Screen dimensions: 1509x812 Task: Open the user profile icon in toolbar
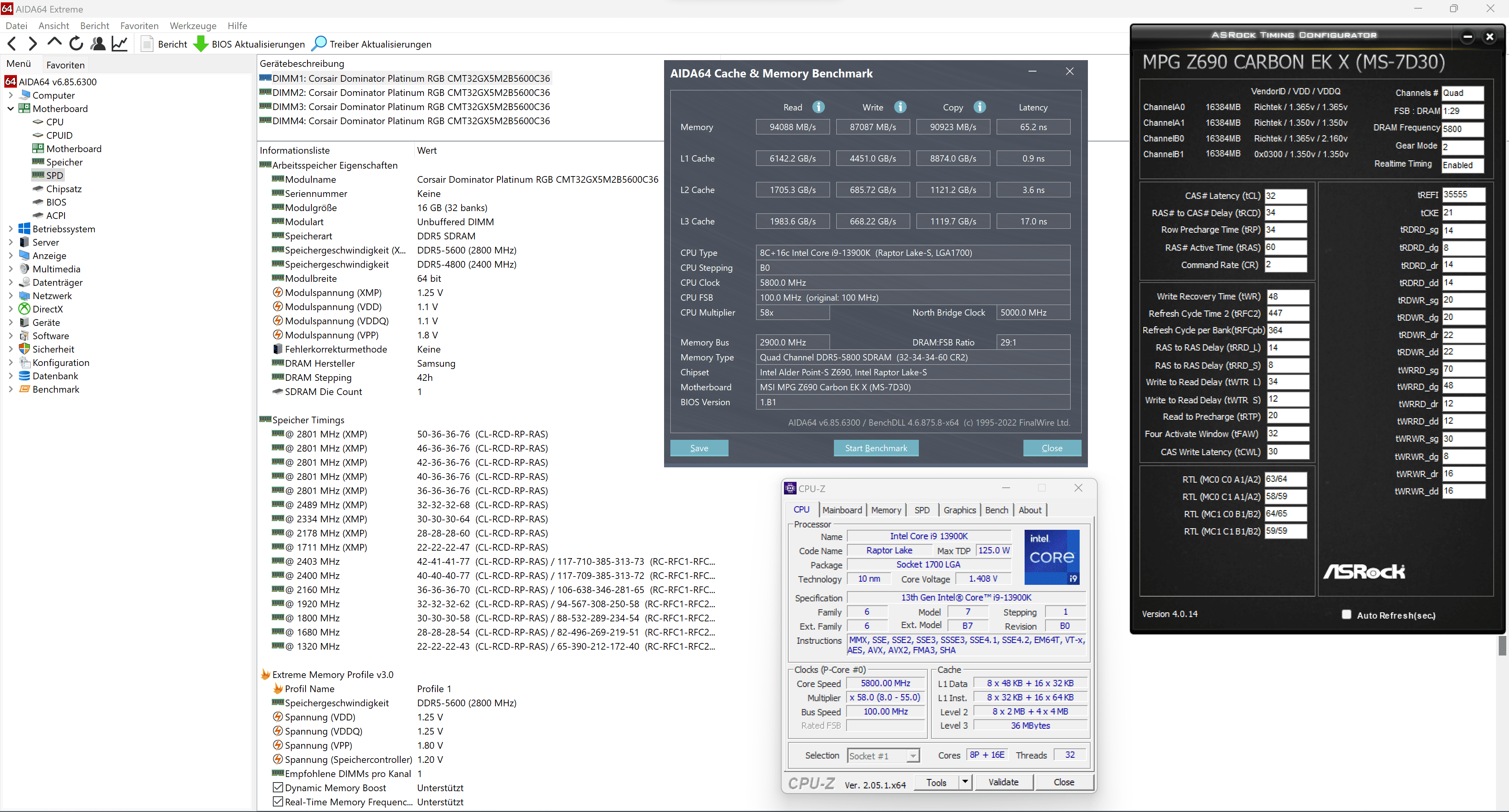98,44
